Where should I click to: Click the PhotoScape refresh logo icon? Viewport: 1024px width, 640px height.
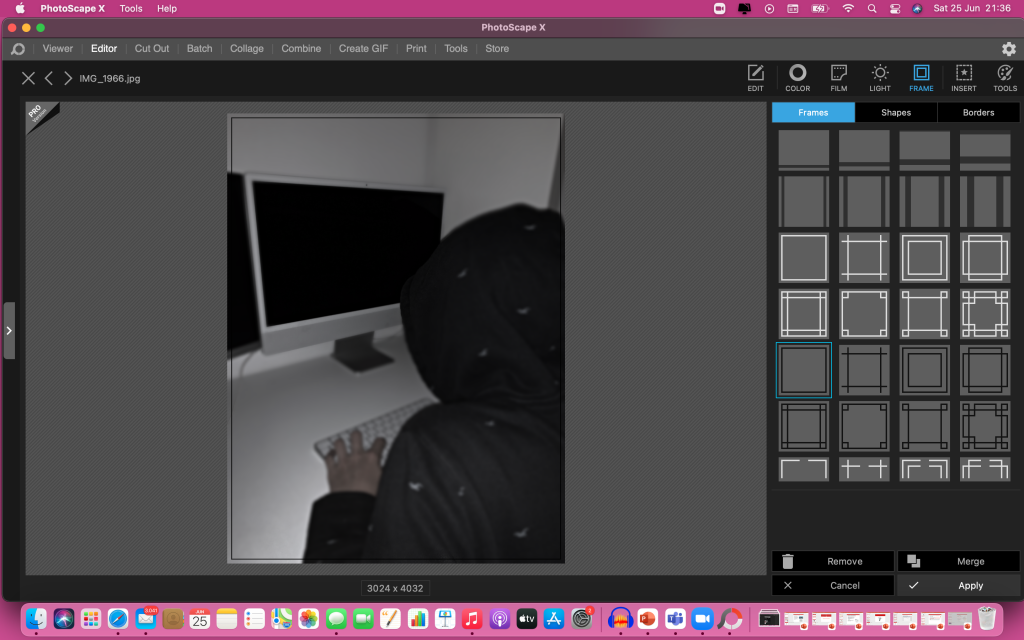(18, 49)
